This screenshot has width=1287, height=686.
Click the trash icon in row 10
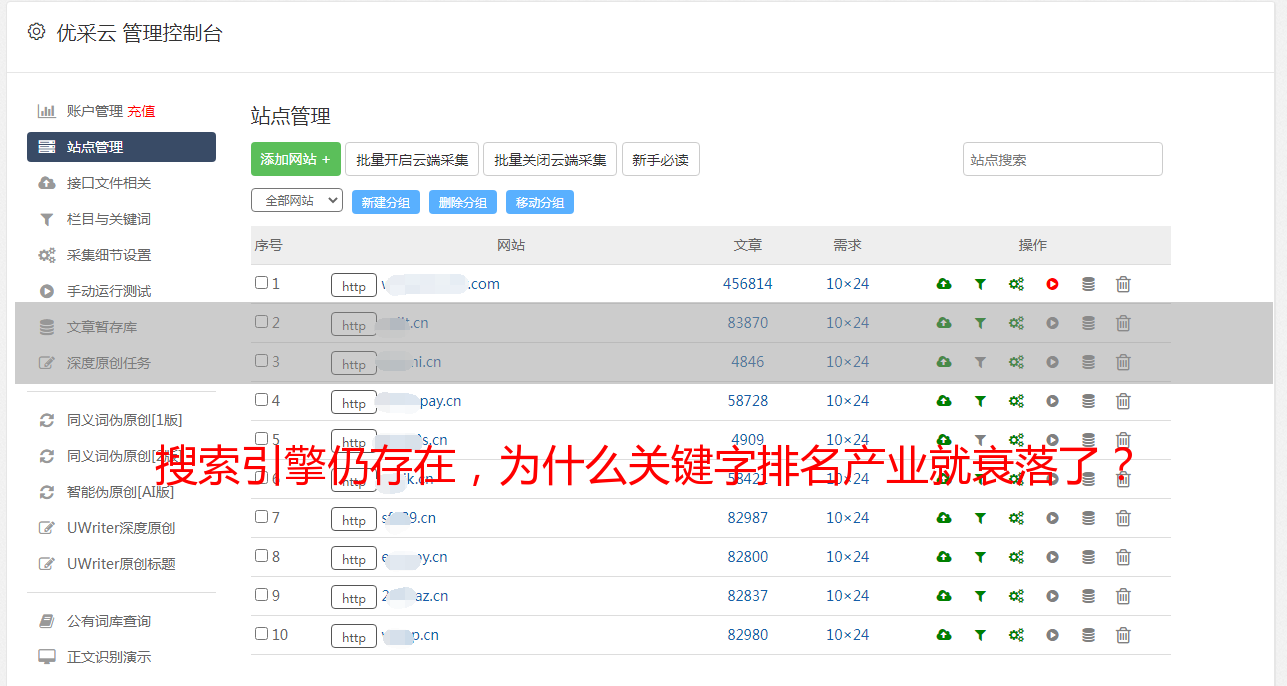pos(1123,635)
